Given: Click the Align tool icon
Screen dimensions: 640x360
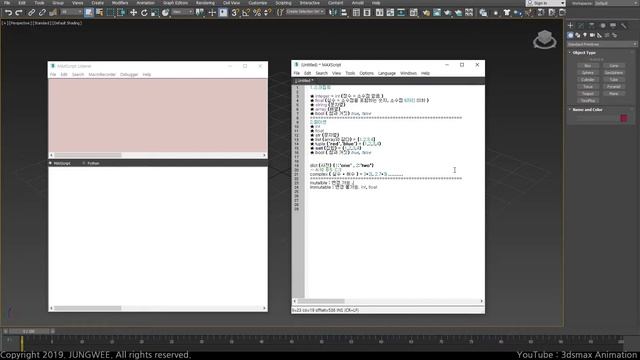Looking at the screenshot, I should coord(344,13).
